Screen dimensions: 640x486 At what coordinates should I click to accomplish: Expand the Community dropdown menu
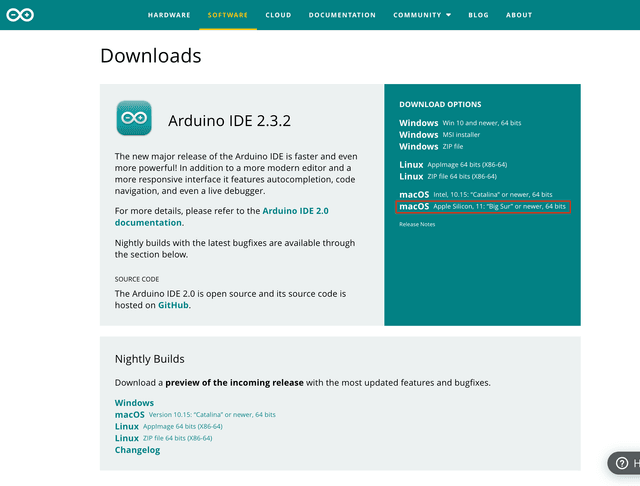421,15
